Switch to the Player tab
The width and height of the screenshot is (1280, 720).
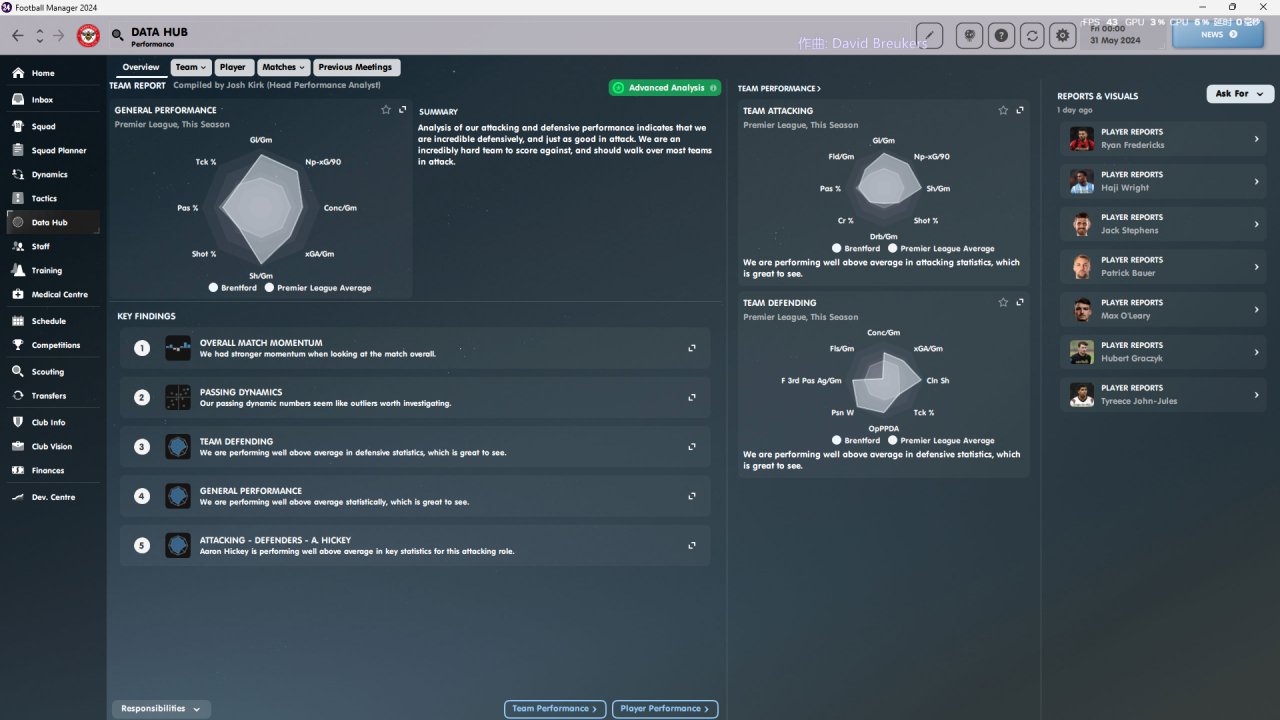coord(233,68)
